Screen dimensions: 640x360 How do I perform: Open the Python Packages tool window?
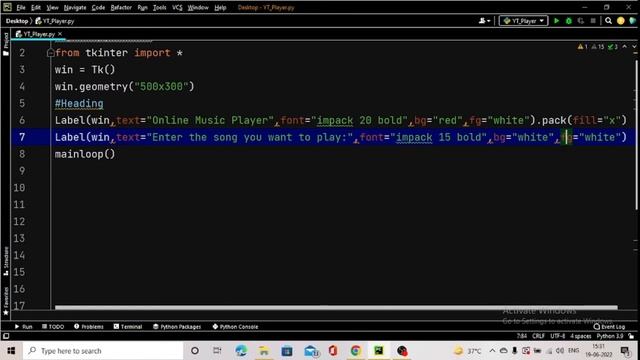[177, 327]
